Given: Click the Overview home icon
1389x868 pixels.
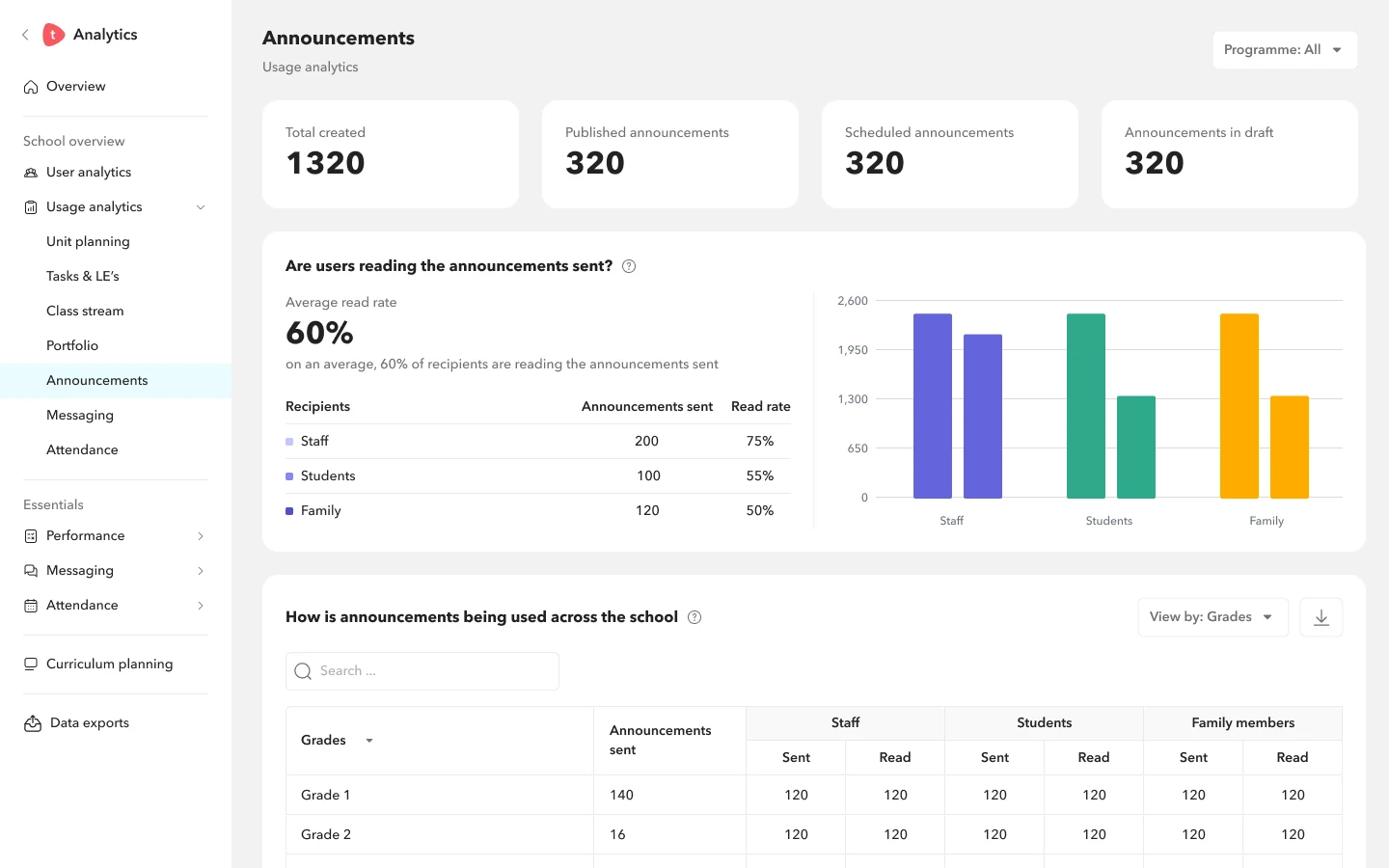Looking at the screenshot, I should [x=31, y=87].
